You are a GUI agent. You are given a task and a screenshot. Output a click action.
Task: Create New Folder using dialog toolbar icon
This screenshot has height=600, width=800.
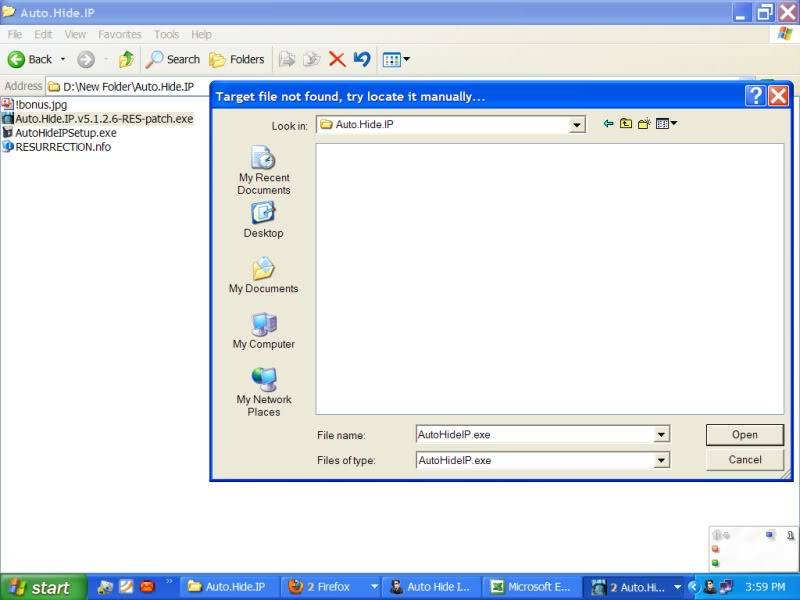(x=644, y=123)
